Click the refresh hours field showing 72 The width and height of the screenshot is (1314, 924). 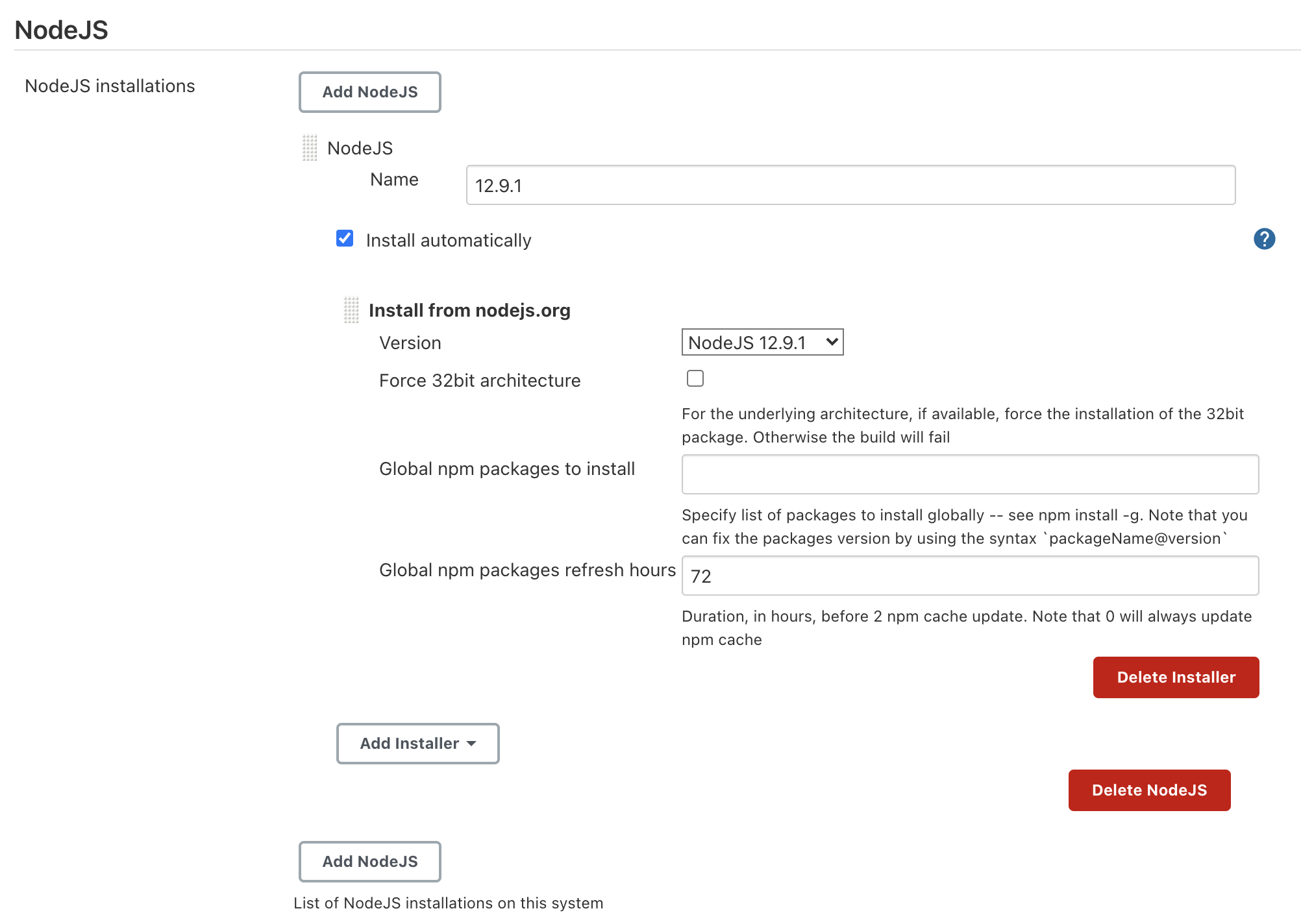tap(969, 576)
